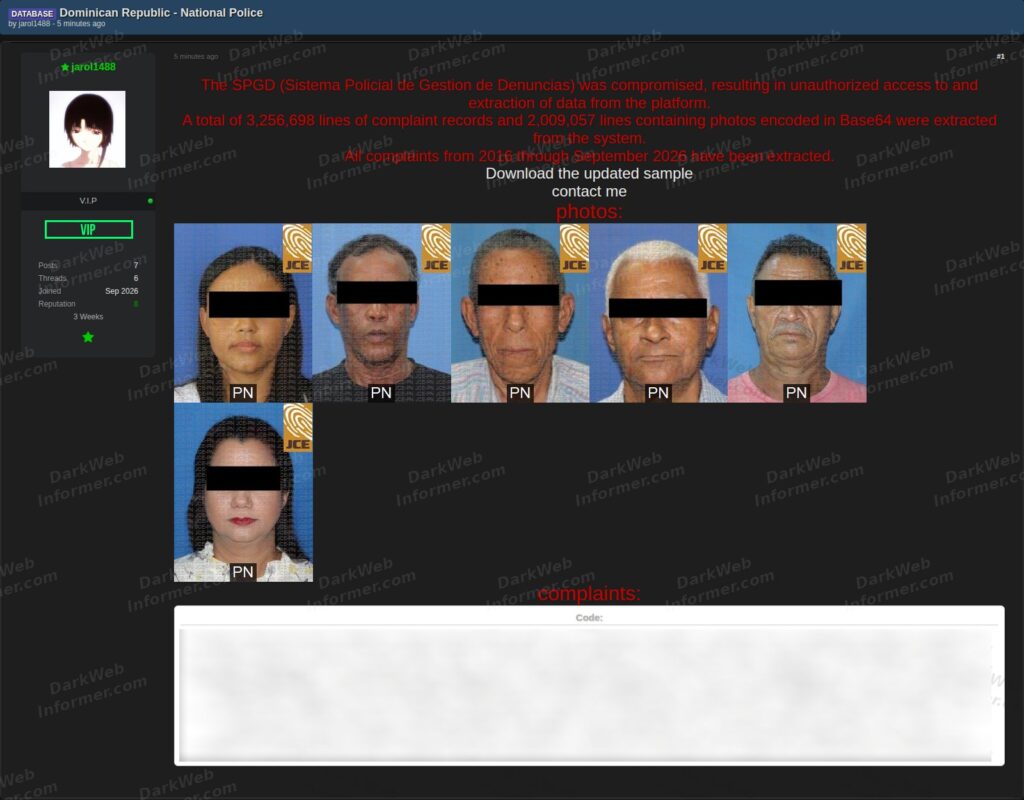Click 'Download the updated sample' text
Screen dimensions: 1024x800
[589, 174]
